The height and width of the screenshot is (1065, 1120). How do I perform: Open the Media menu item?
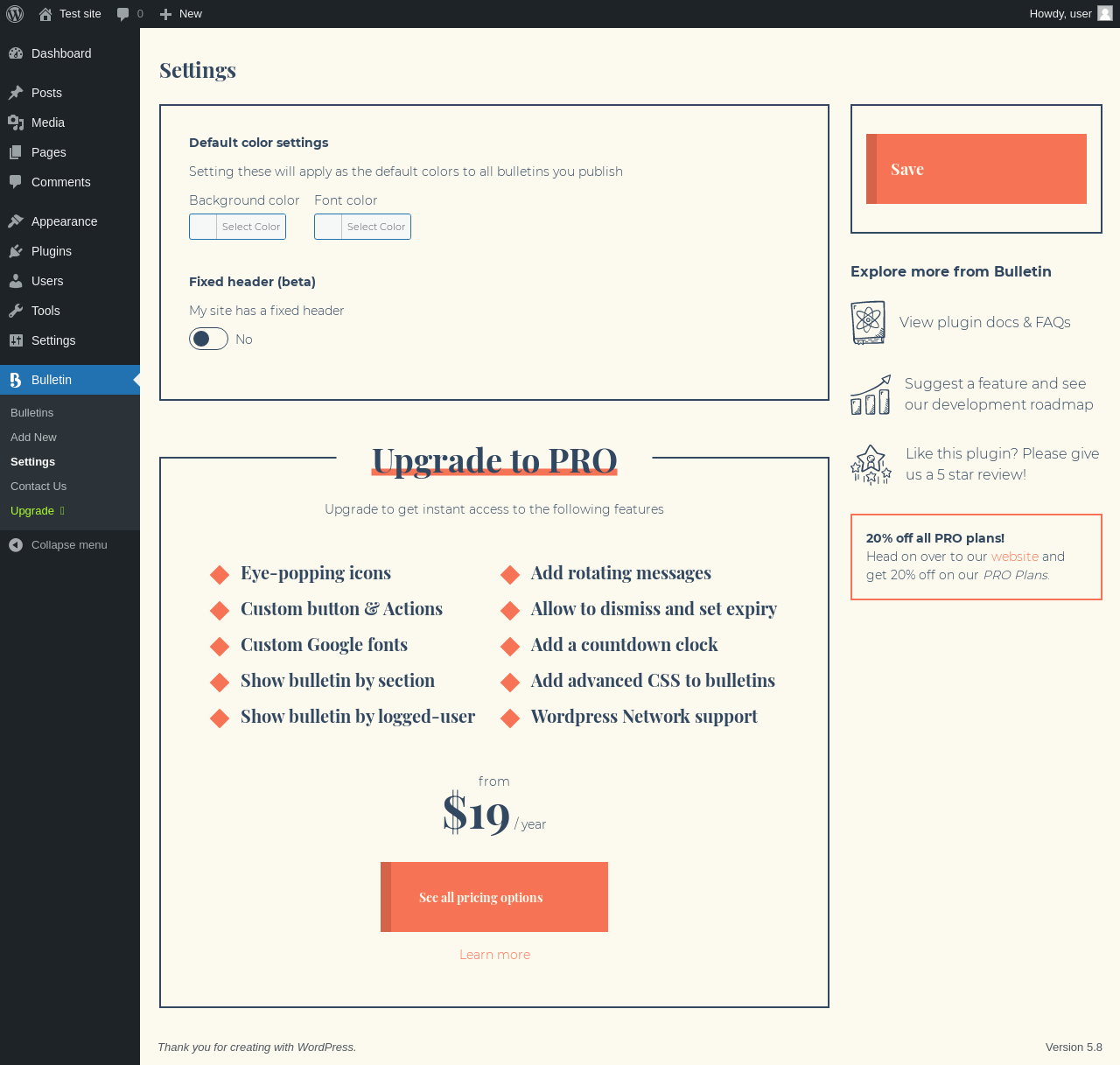[48, 123]
